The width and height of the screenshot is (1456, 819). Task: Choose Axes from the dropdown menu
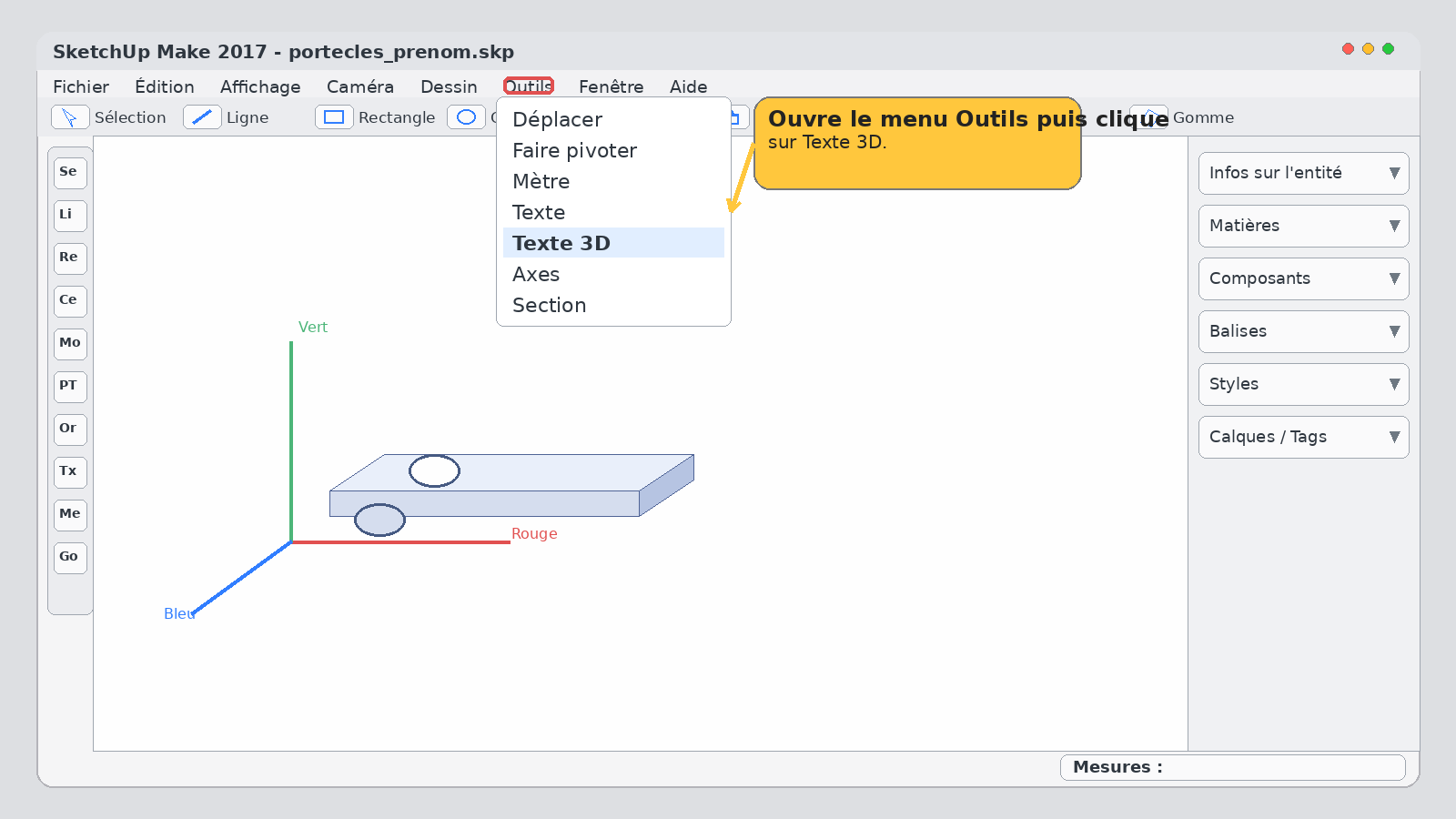click(613, 274)
